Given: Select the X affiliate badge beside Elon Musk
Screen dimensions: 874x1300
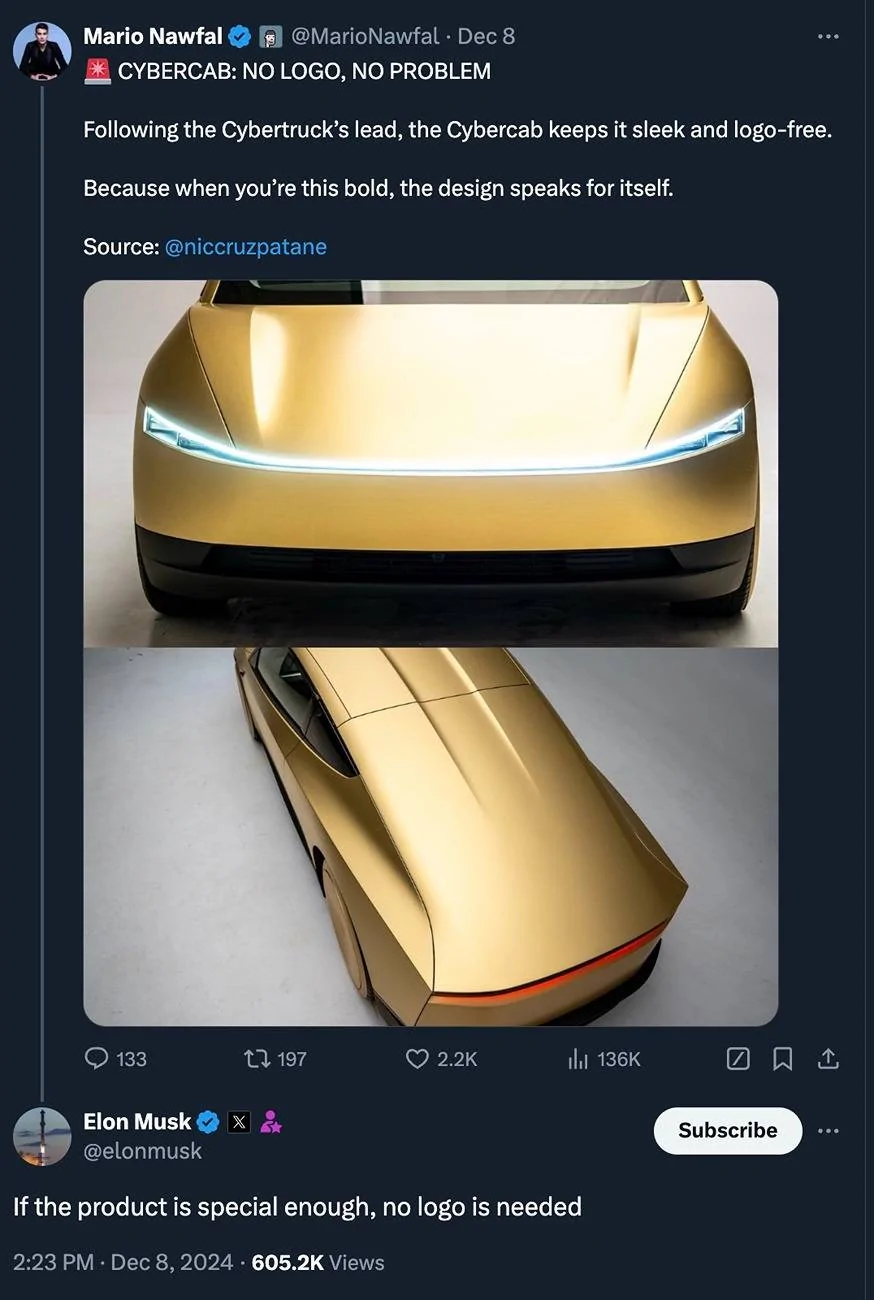Looking at the screenshot, I should pos(237,1121).
